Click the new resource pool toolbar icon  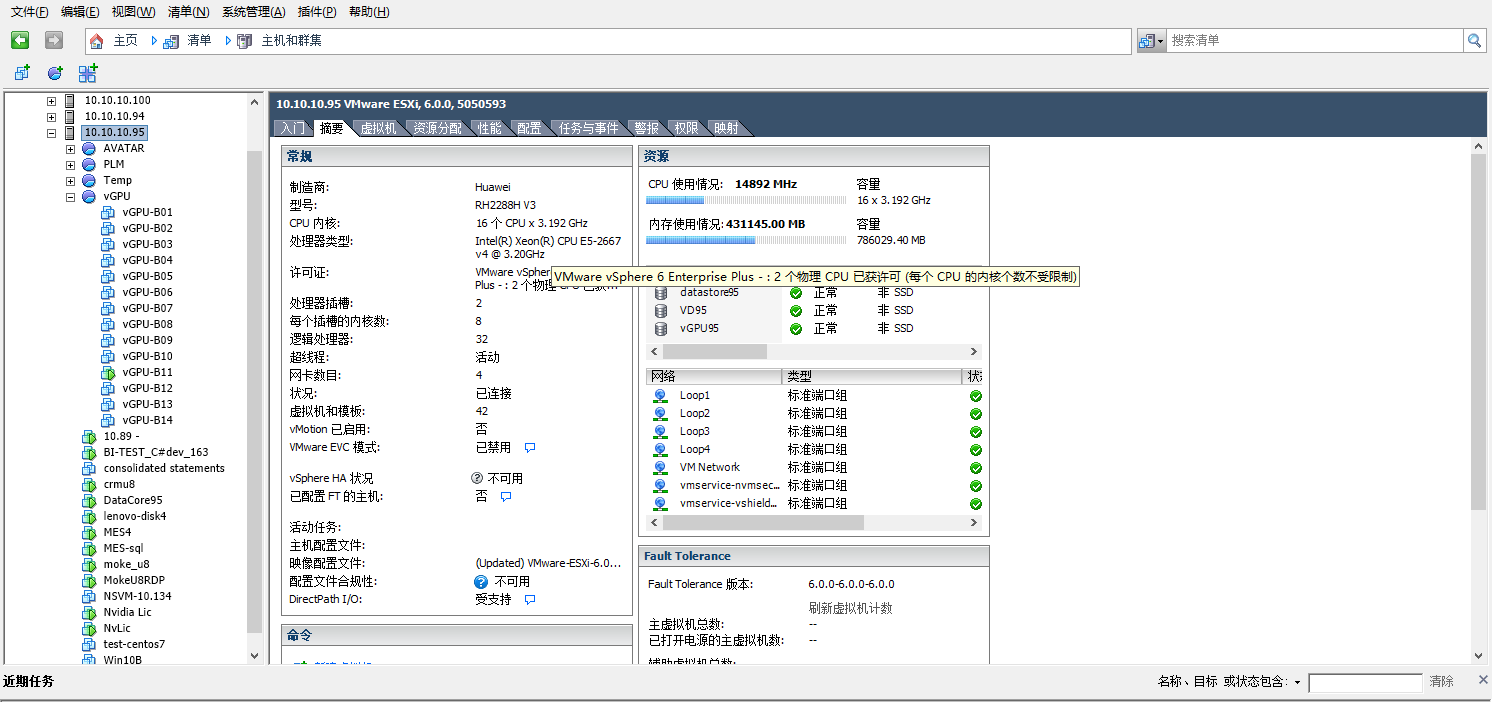pos(55,73)
